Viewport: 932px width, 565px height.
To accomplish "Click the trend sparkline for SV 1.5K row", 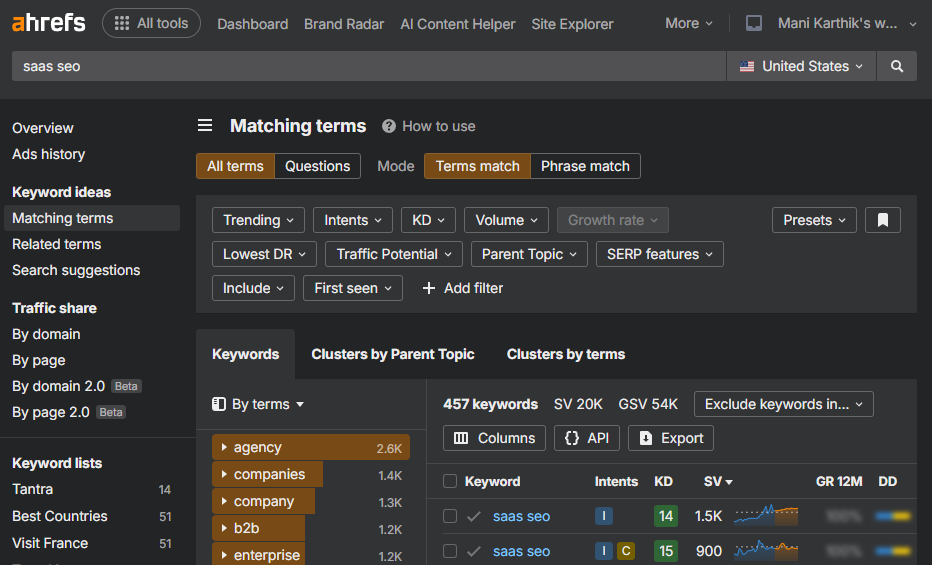I will (766, 515).
